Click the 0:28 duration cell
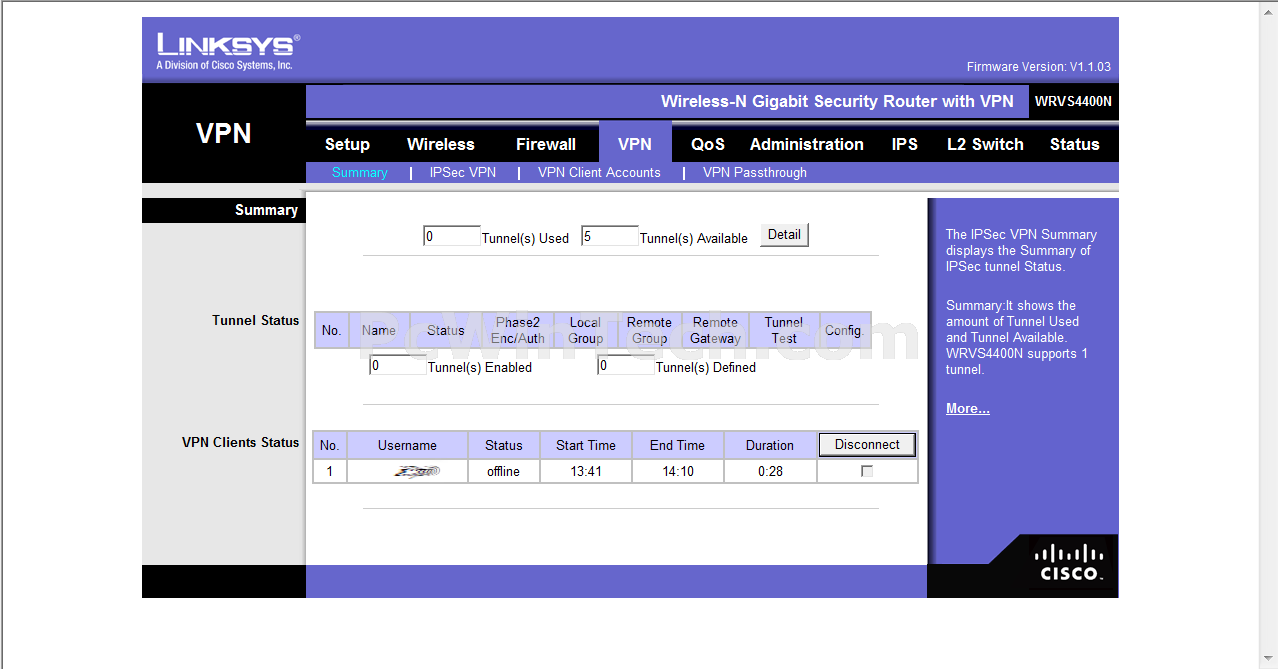This screenshot has width=1278, height=669. [770, 471]
